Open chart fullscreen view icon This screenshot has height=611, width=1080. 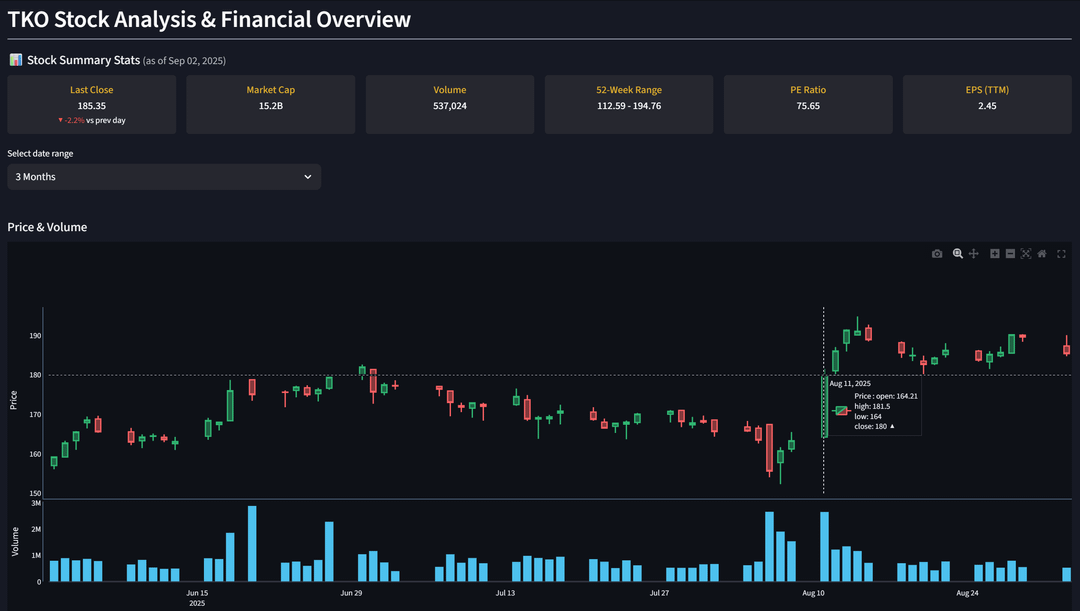click(1061, 253)
